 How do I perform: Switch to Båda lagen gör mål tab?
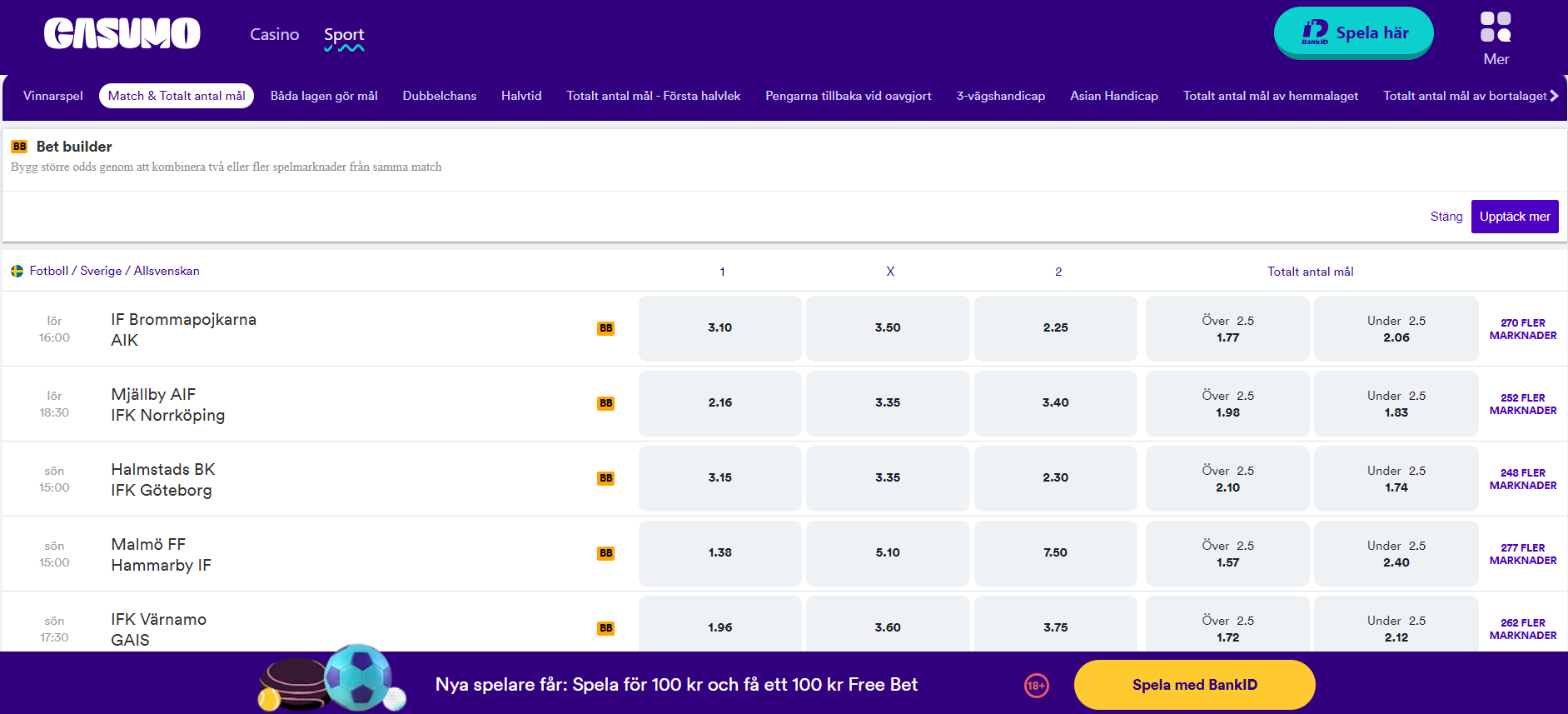[324, 96]
